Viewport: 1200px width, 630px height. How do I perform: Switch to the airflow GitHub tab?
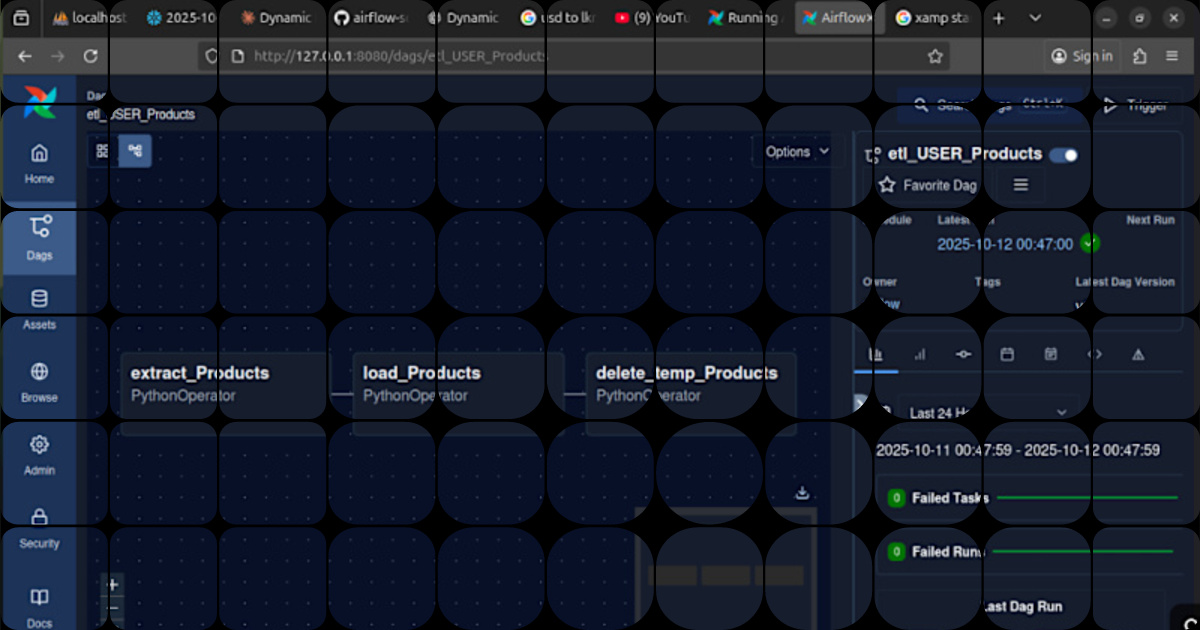(372, 18)
